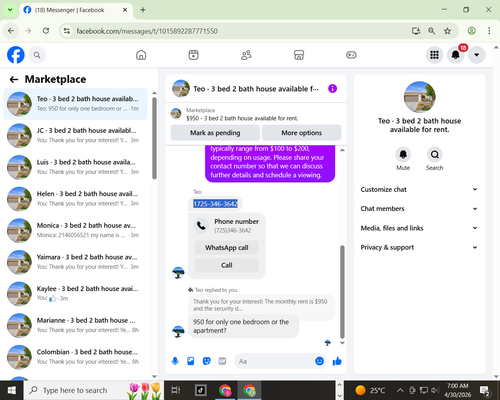Open the Reels video icon
The height and width of the screenshot is (400, 500).
click(193, 55)
